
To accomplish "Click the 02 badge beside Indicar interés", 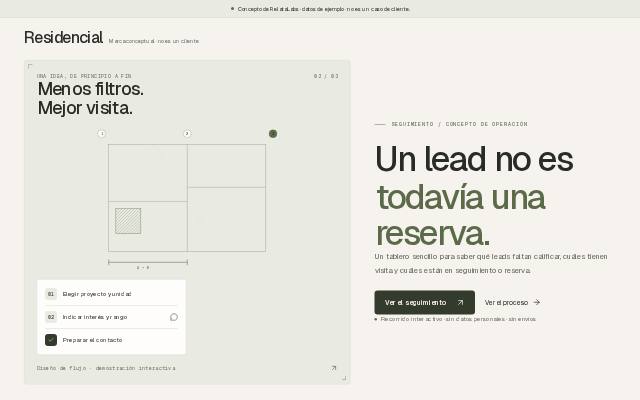I will pyautogui.click(x=51, y=317).
